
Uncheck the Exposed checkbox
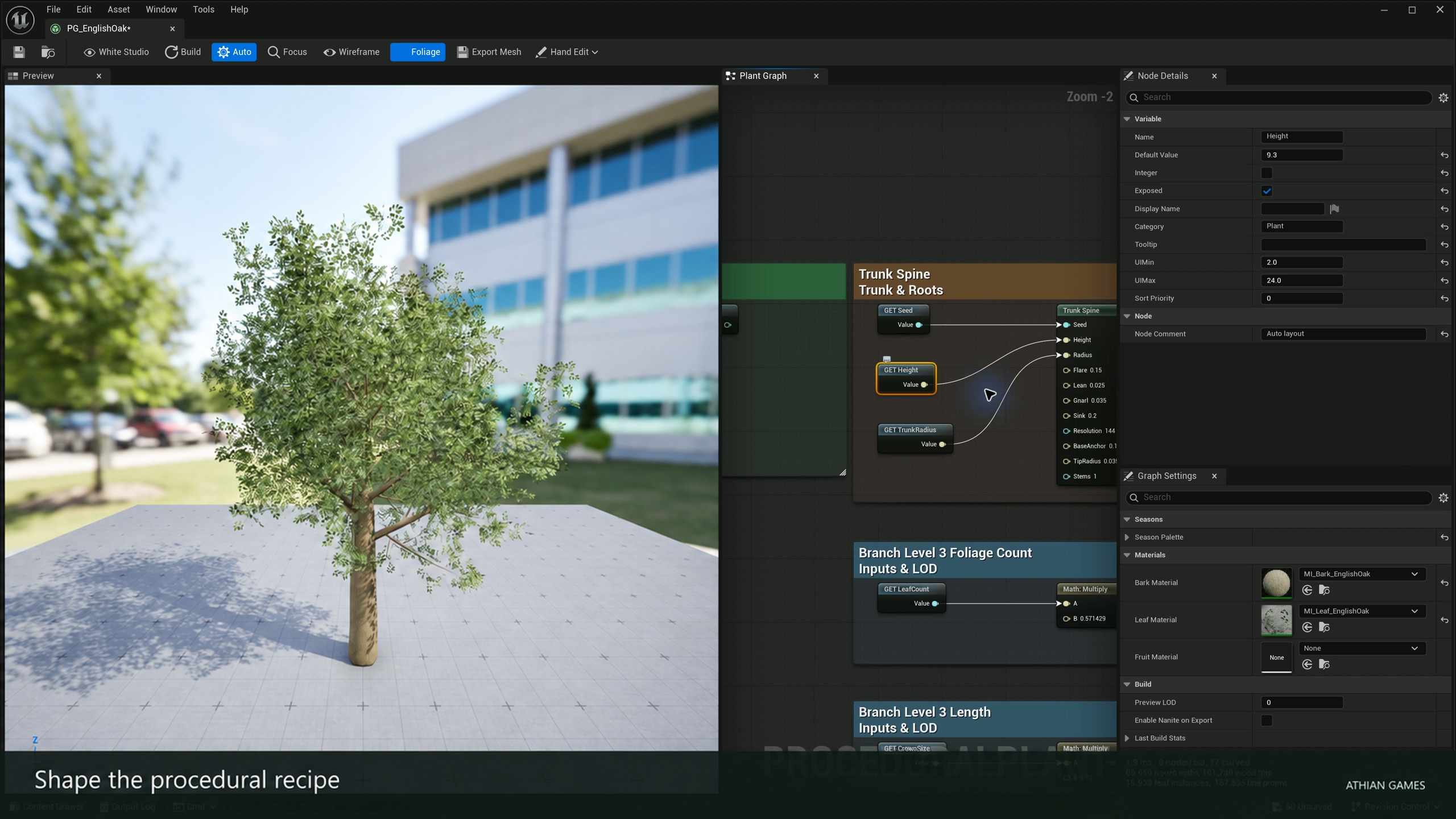pos(1267,191)
